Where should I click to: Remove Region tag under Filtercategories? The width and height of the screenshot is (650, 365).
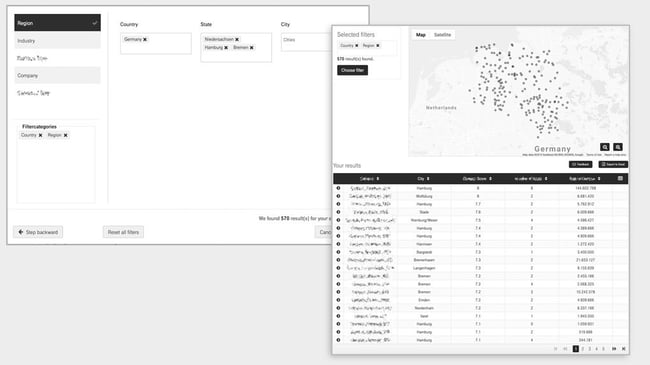pos(65,135)
